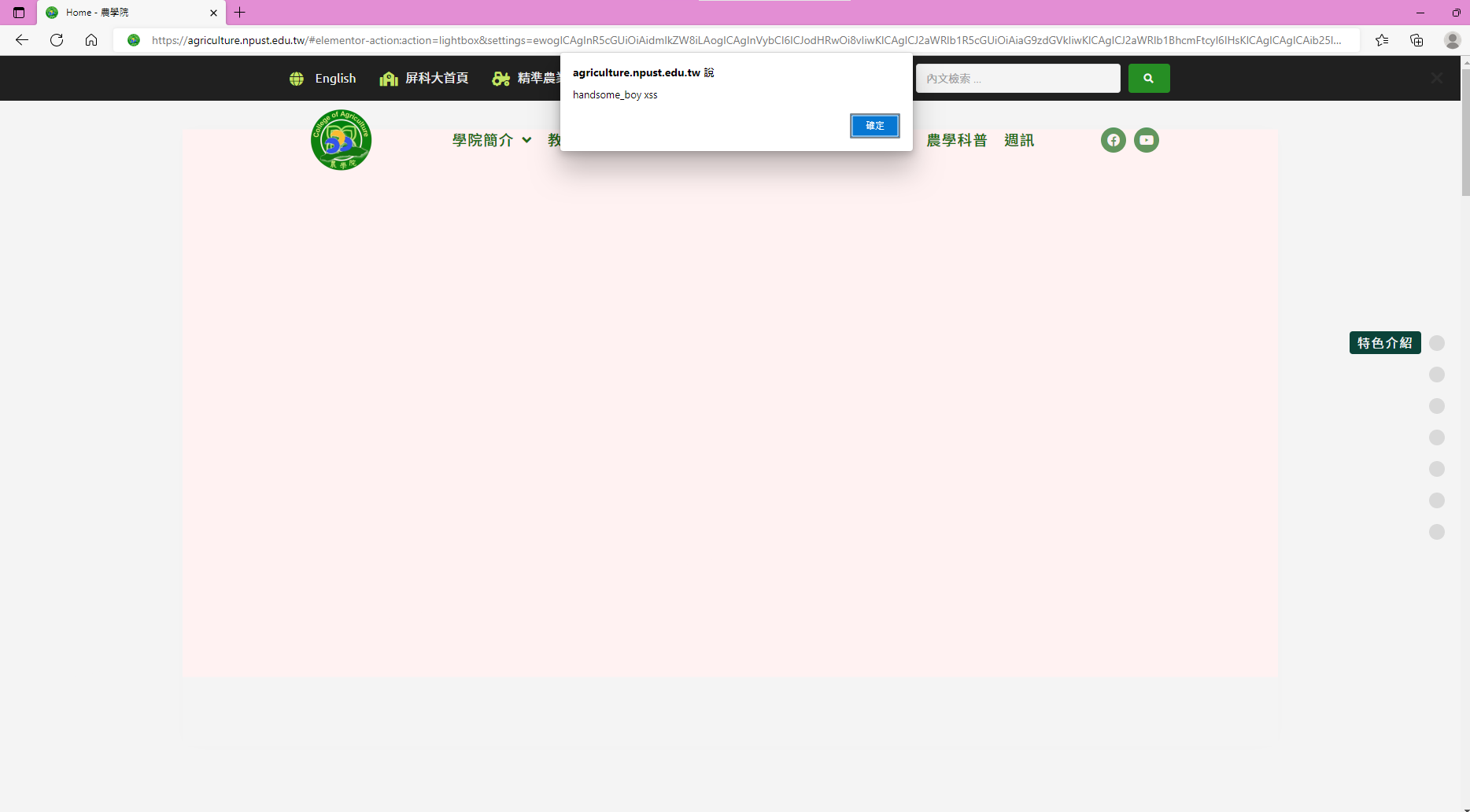Select the first section dot next to 特色介紹
Screen dimensions: 1470x812
[x=1437, y=343]
